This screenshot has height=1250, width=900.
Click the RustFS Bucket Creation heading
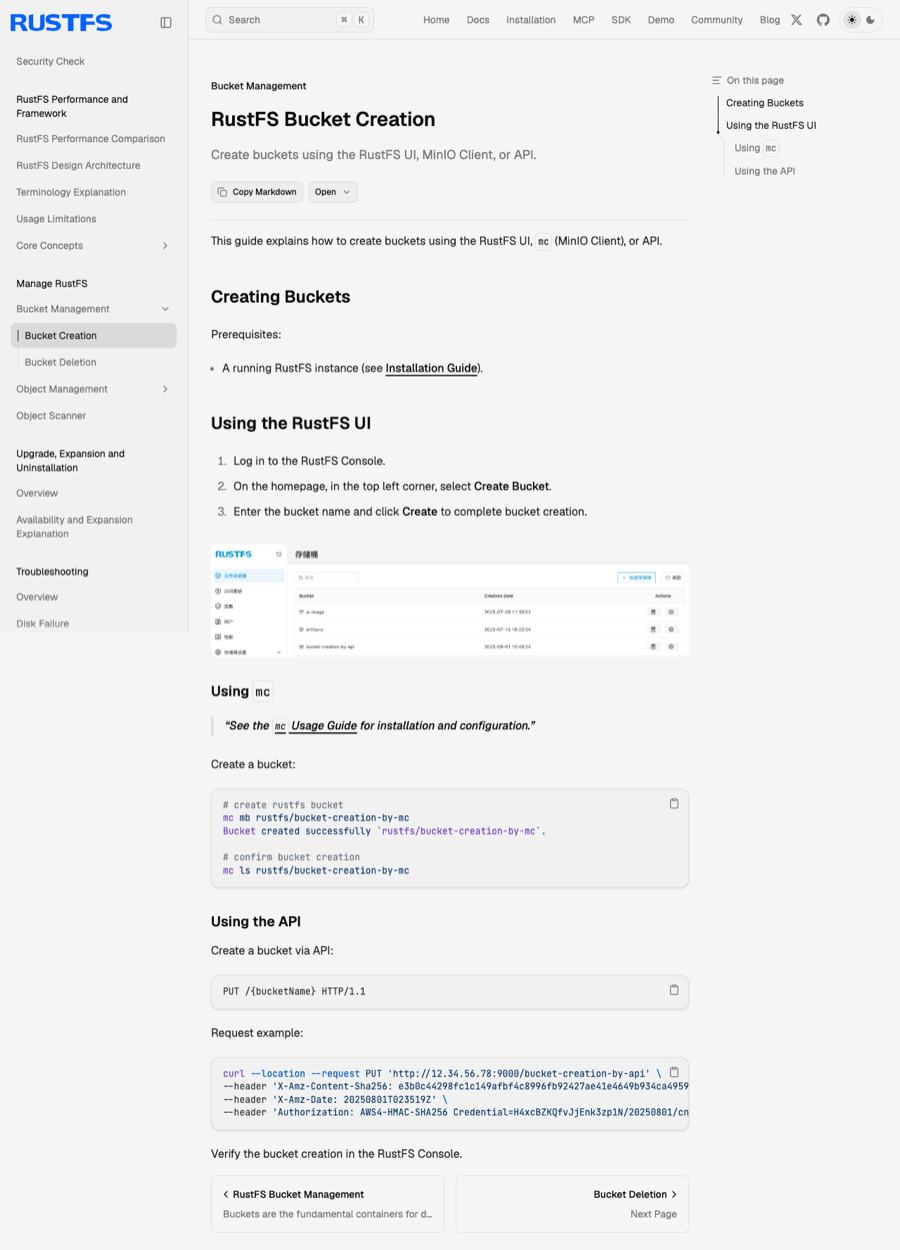[x=323, y=119]
